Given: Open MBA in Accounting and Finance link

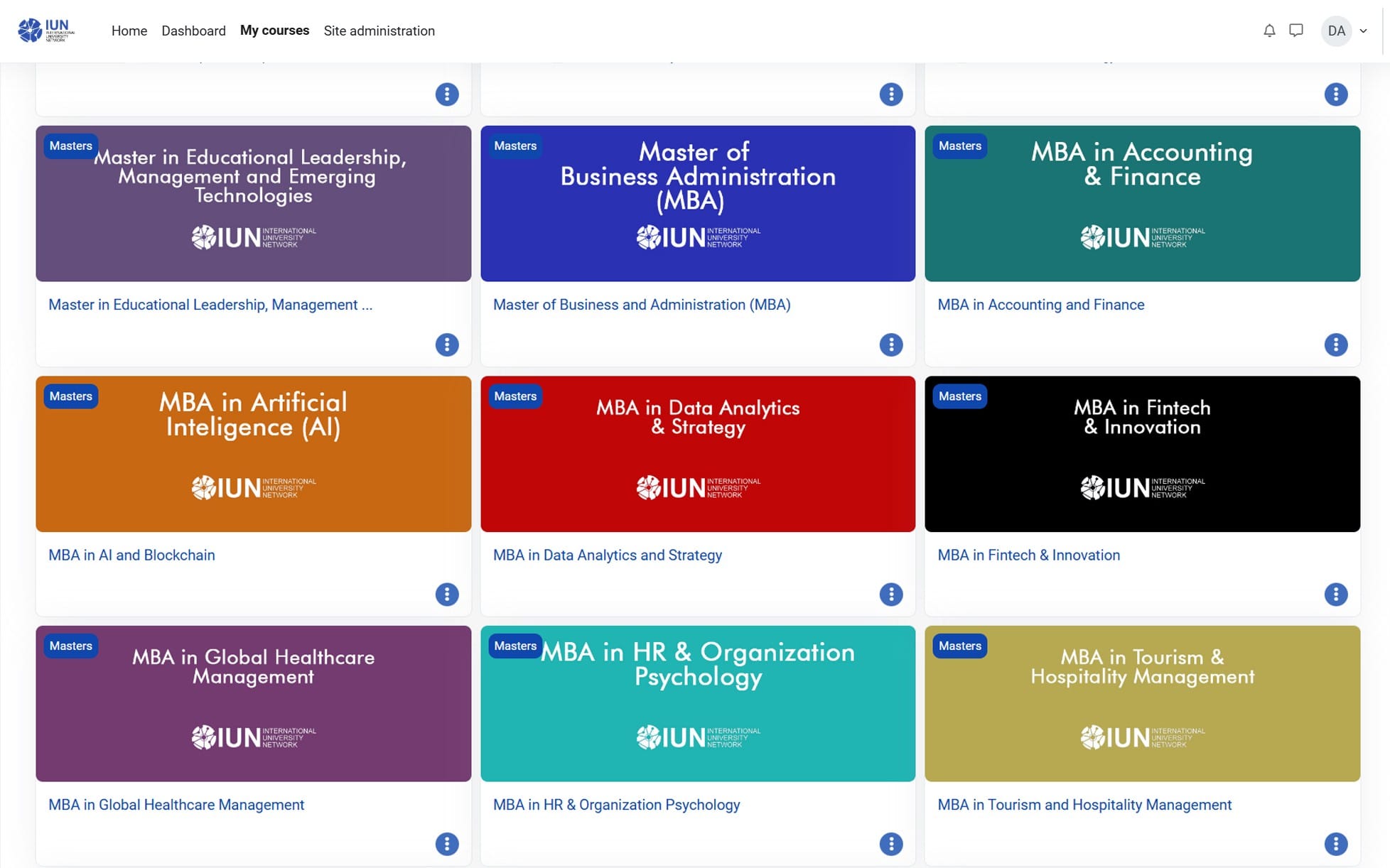Looking at the screenshot, I should (1041, 305).
